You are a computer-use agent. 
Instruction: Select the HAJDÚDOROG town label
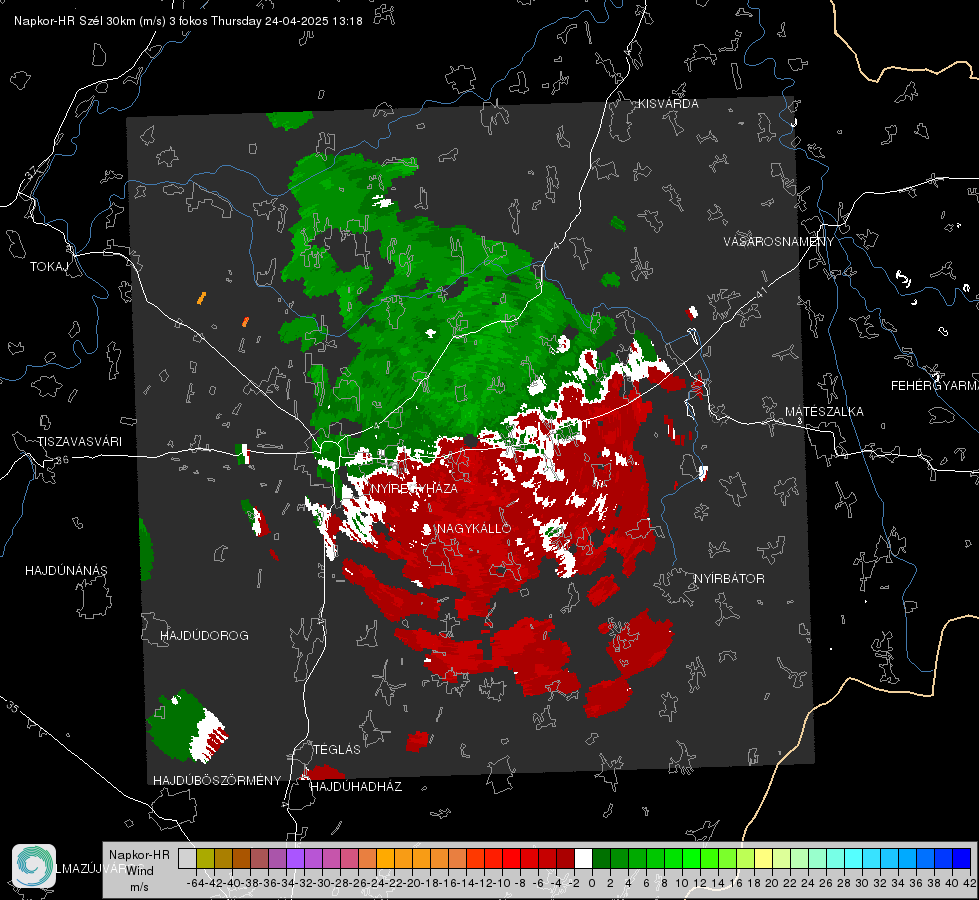[x=204, y=635]
